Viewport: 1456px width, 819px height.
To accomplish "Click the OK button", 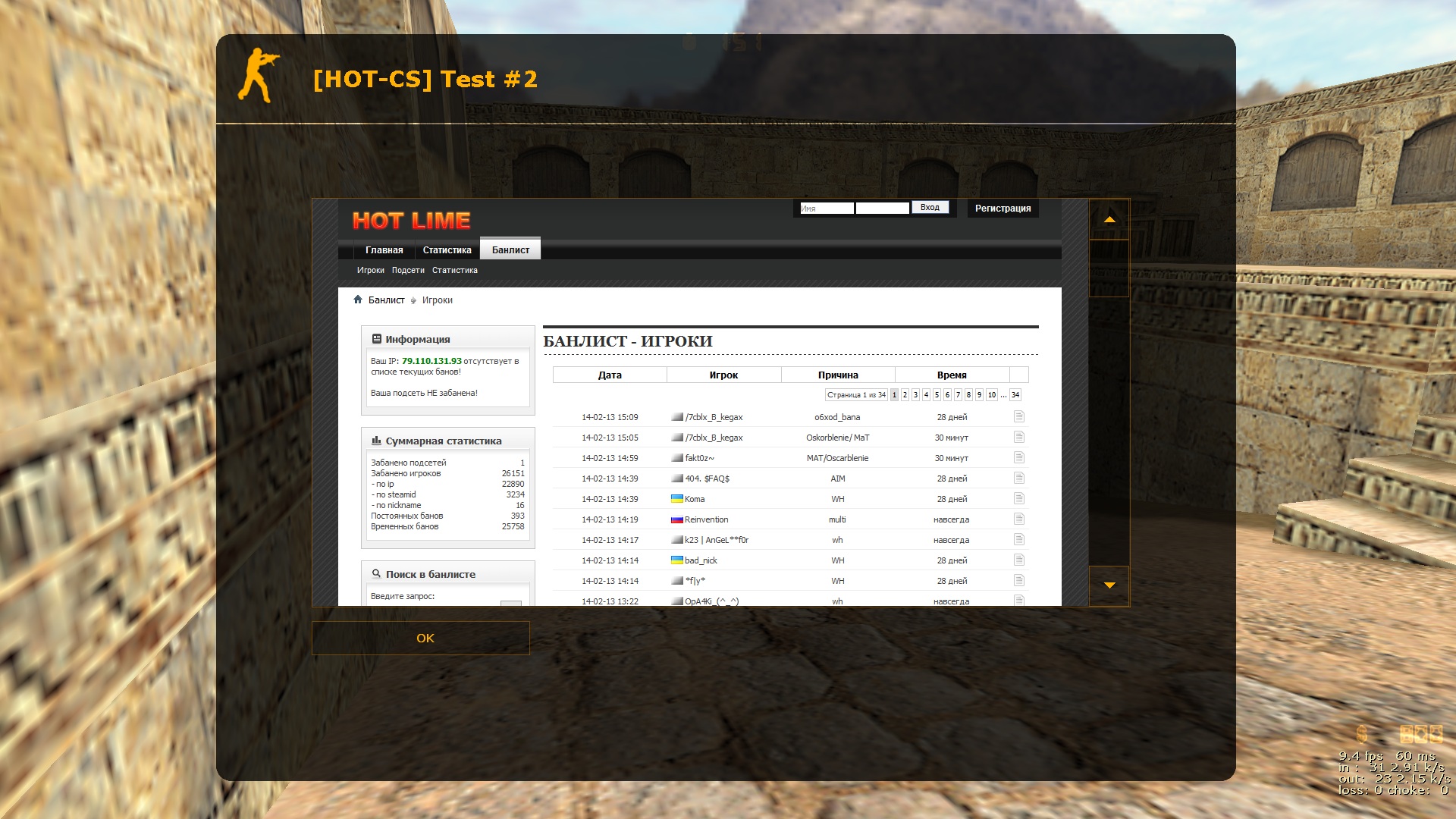I will click(x=421, y=639).
